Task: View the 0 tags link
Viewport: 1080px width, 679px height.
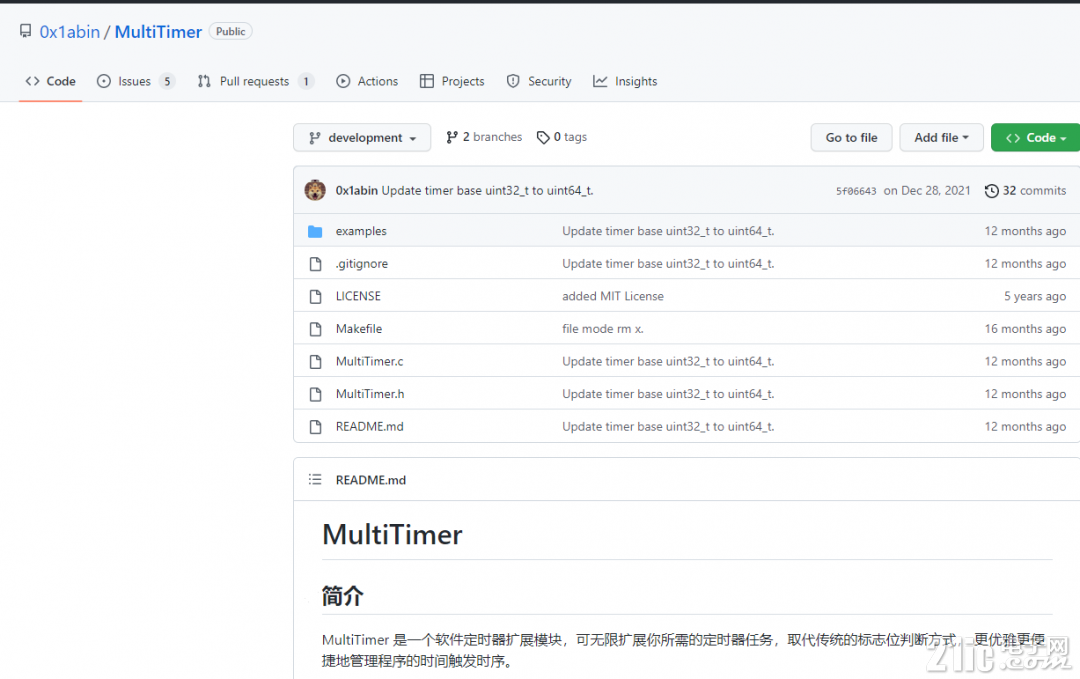Action: tap(562, 137)
